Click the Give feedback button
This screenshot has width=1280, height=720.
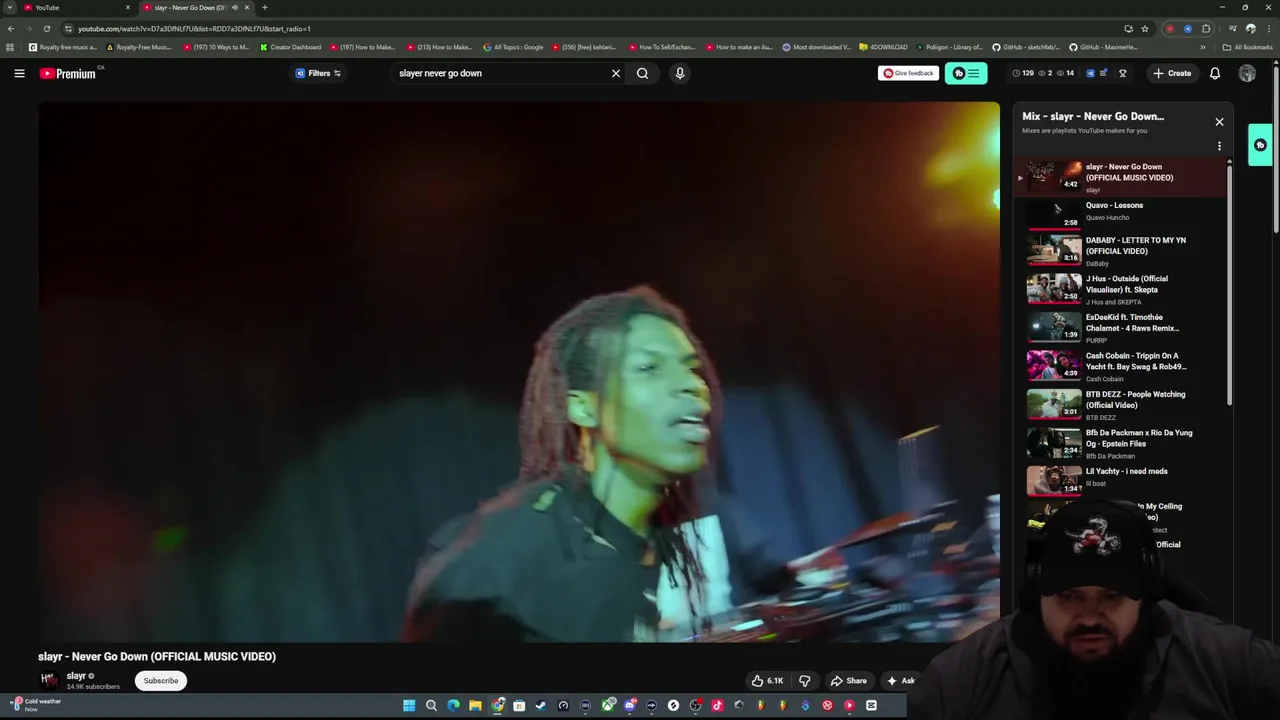pos(908,73)
